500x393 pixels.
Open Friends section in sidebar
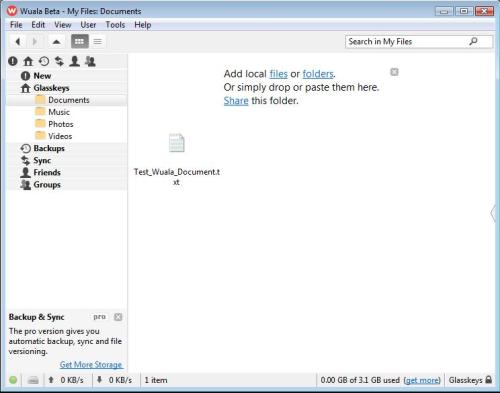point(67,172)
